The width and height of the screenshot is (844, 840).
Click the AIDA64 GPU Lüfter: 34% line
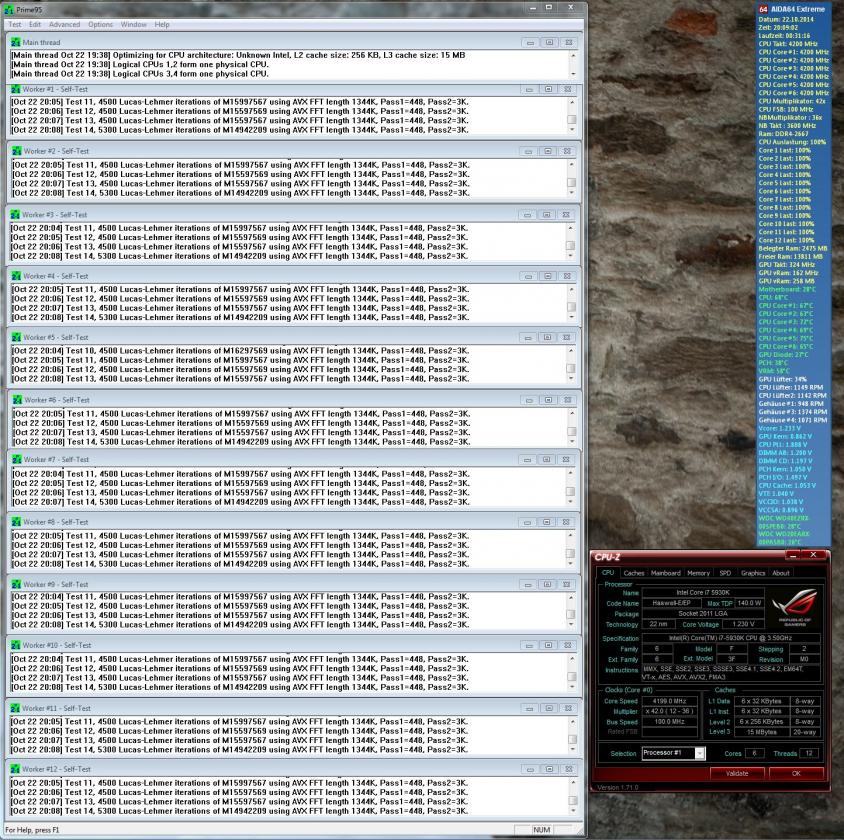(783, 379)
